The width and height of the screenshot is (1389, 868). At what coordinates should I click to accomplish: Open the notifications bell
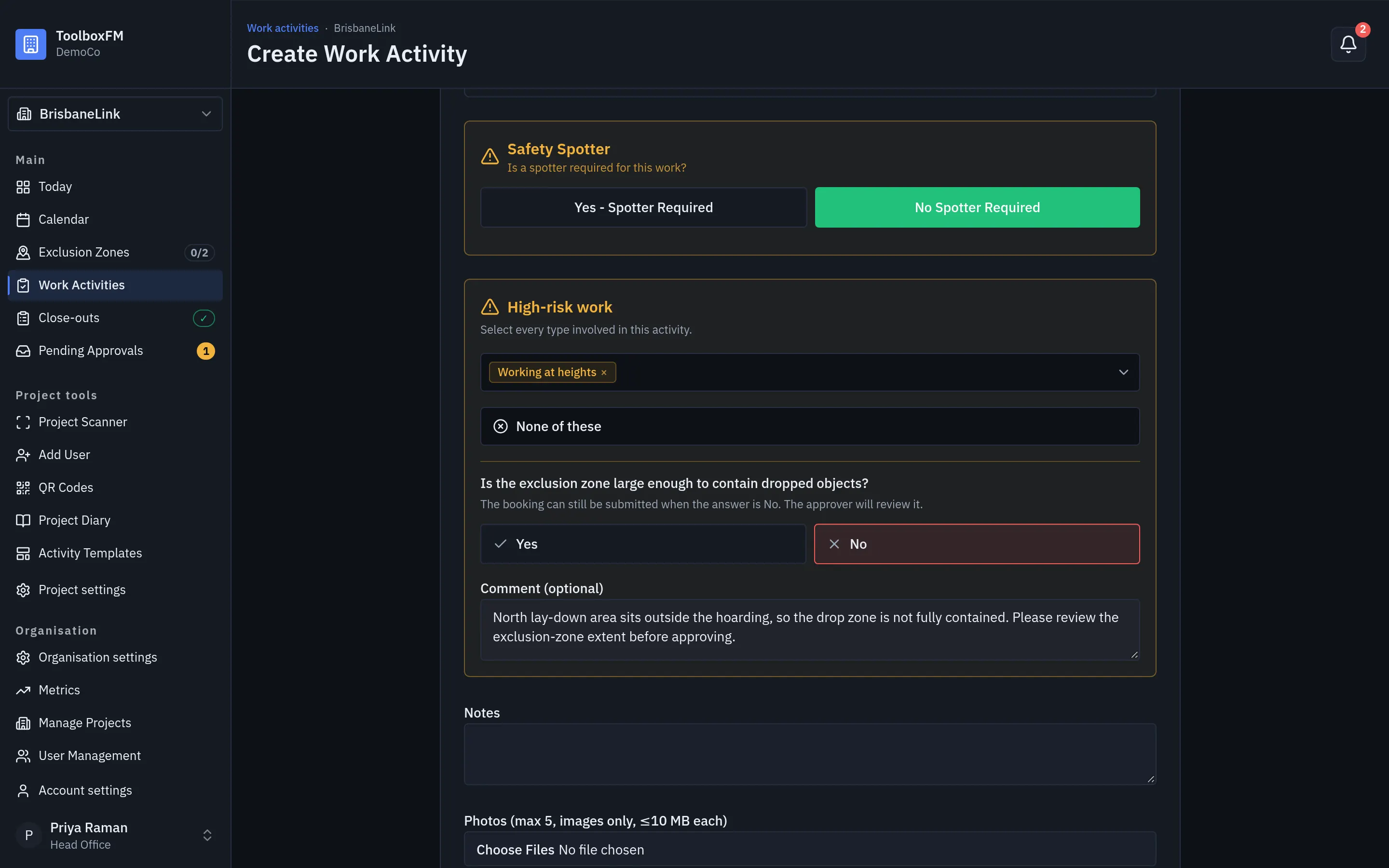point(1348,44)
